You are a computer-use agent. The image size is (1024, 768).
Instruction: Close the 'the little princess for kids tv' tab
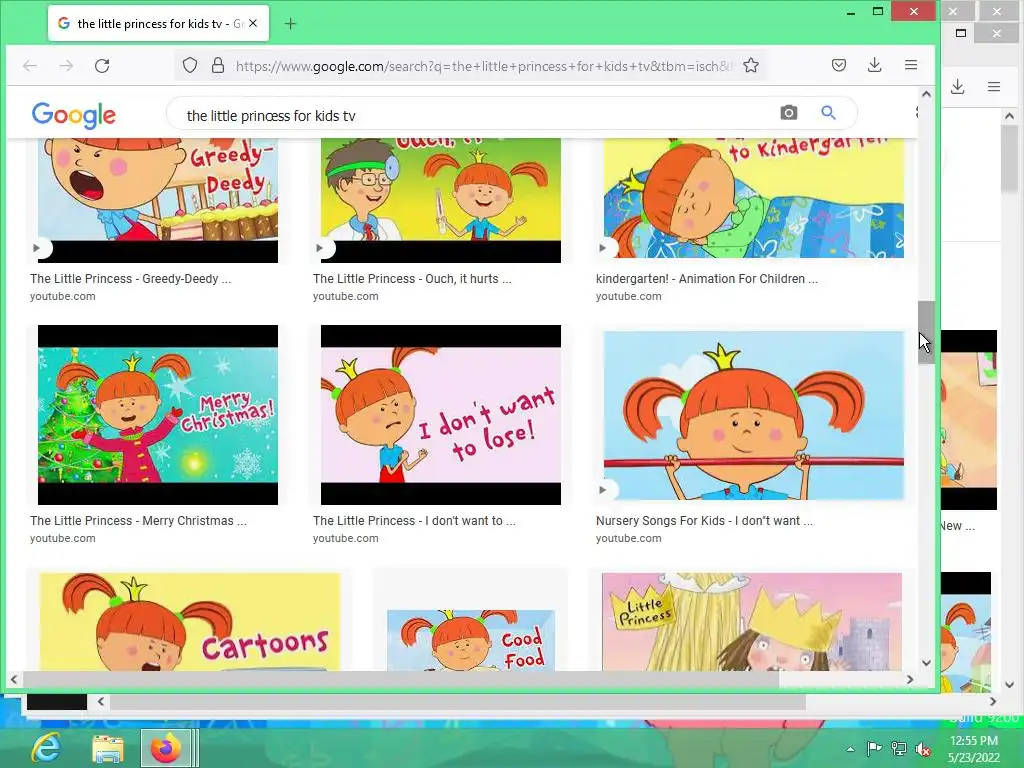(253, 24)
